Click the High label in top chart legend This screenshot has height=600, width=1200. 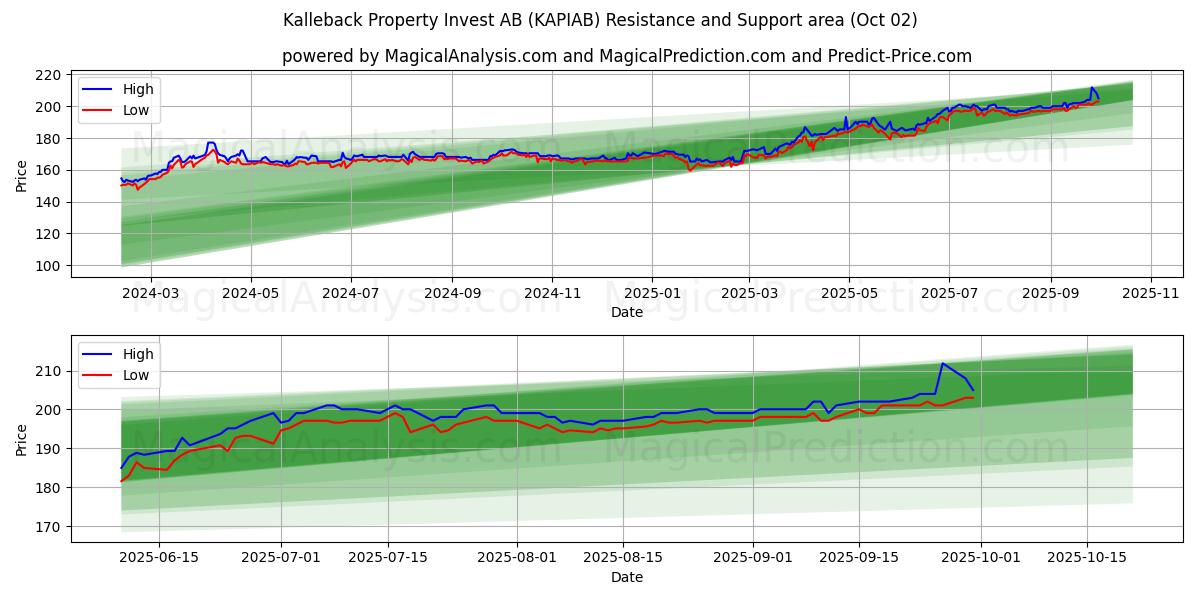[x=139, y=89]
